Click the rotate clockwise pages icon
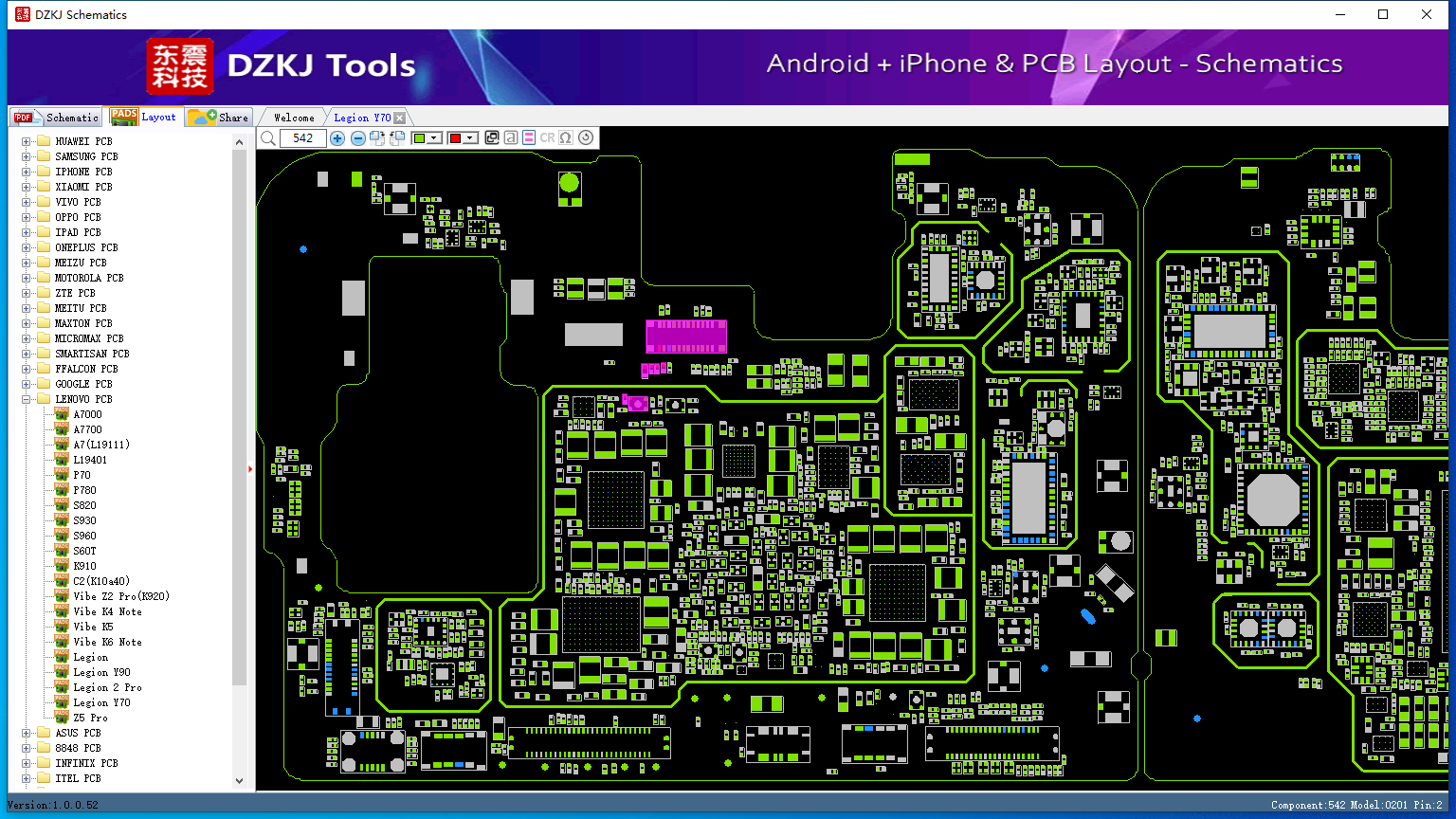Screen dimensions: 1456x819 coord(377,138)
